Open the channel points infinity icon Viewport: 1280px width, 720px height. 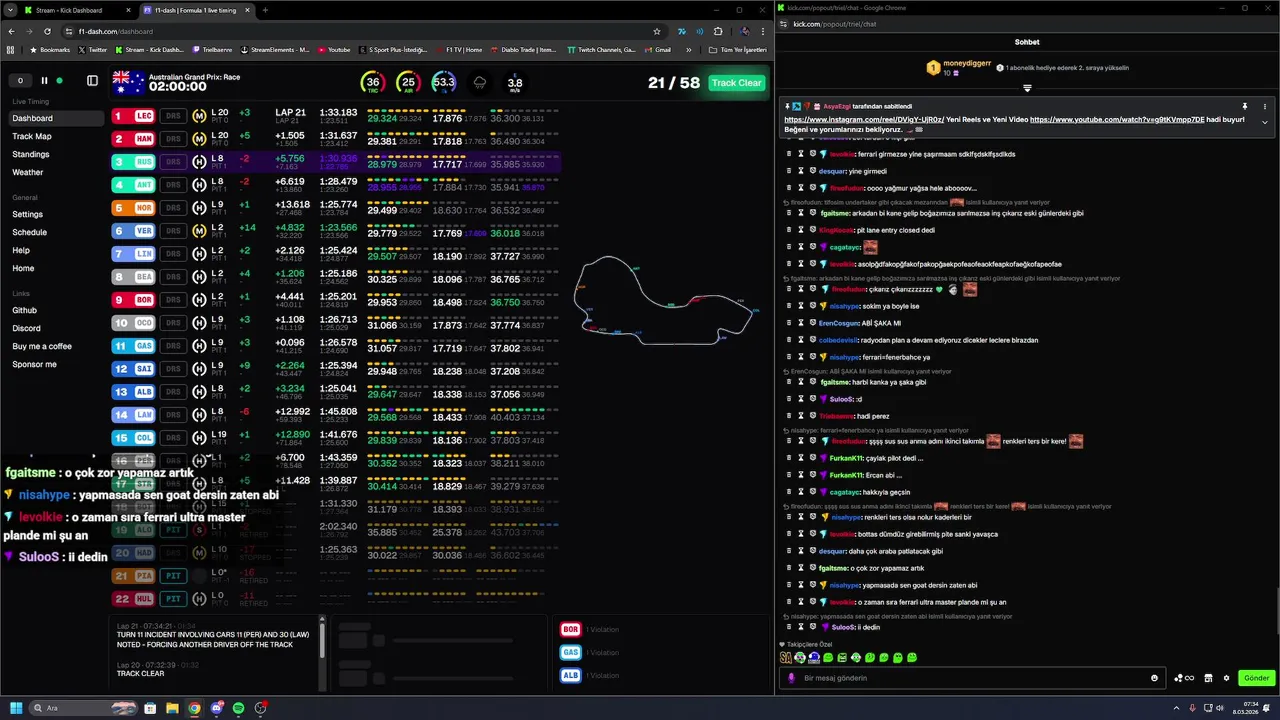tap(1186, 678)
